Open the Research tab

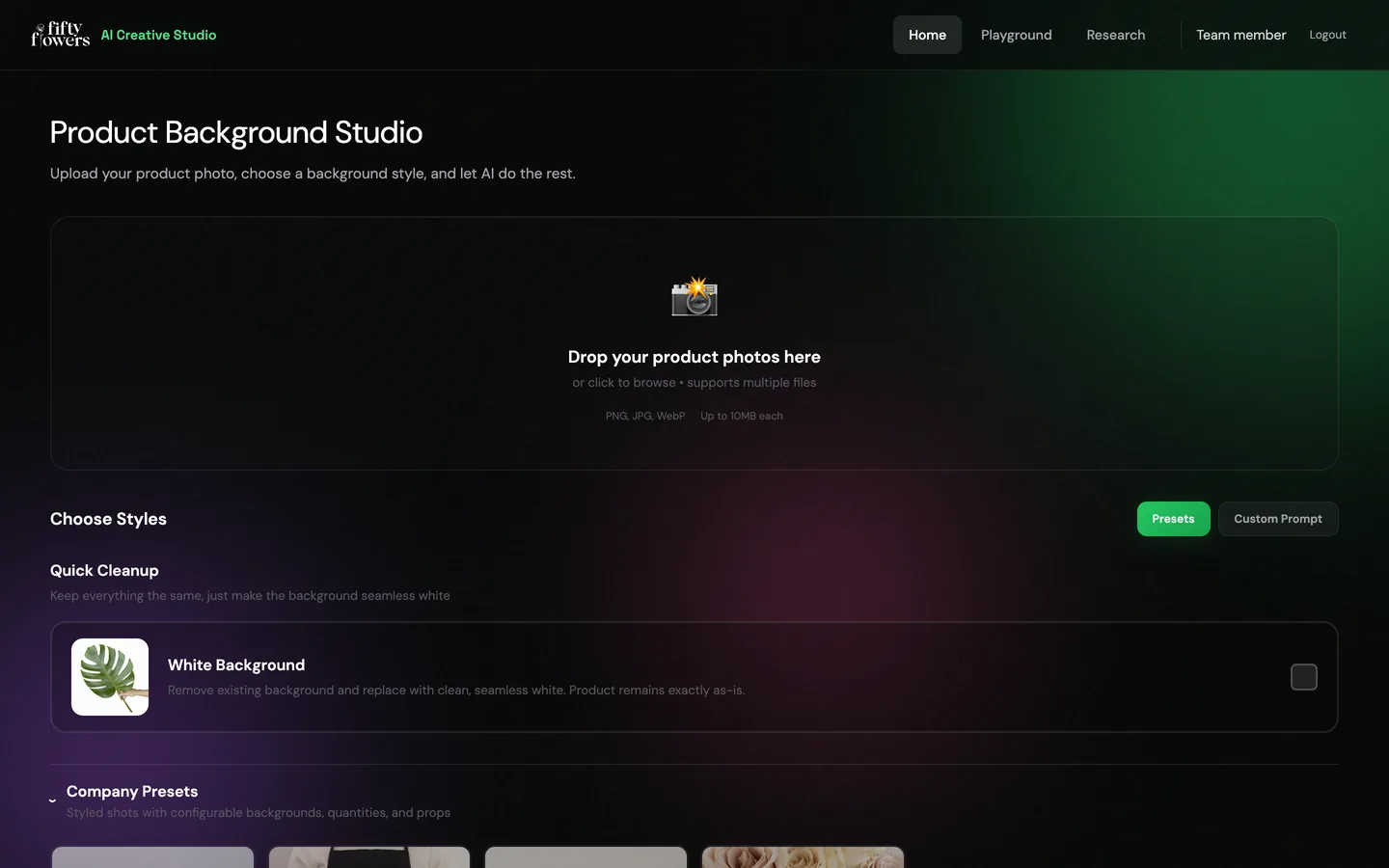point(1116,35)
